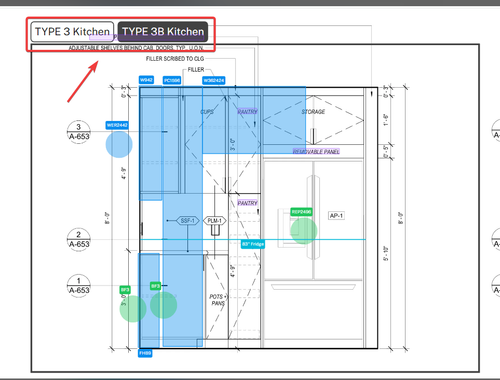This screenshot has width=500, height=380.
Task: Click the W362424 cabinet tag
Action: click(x=214, y=80)
